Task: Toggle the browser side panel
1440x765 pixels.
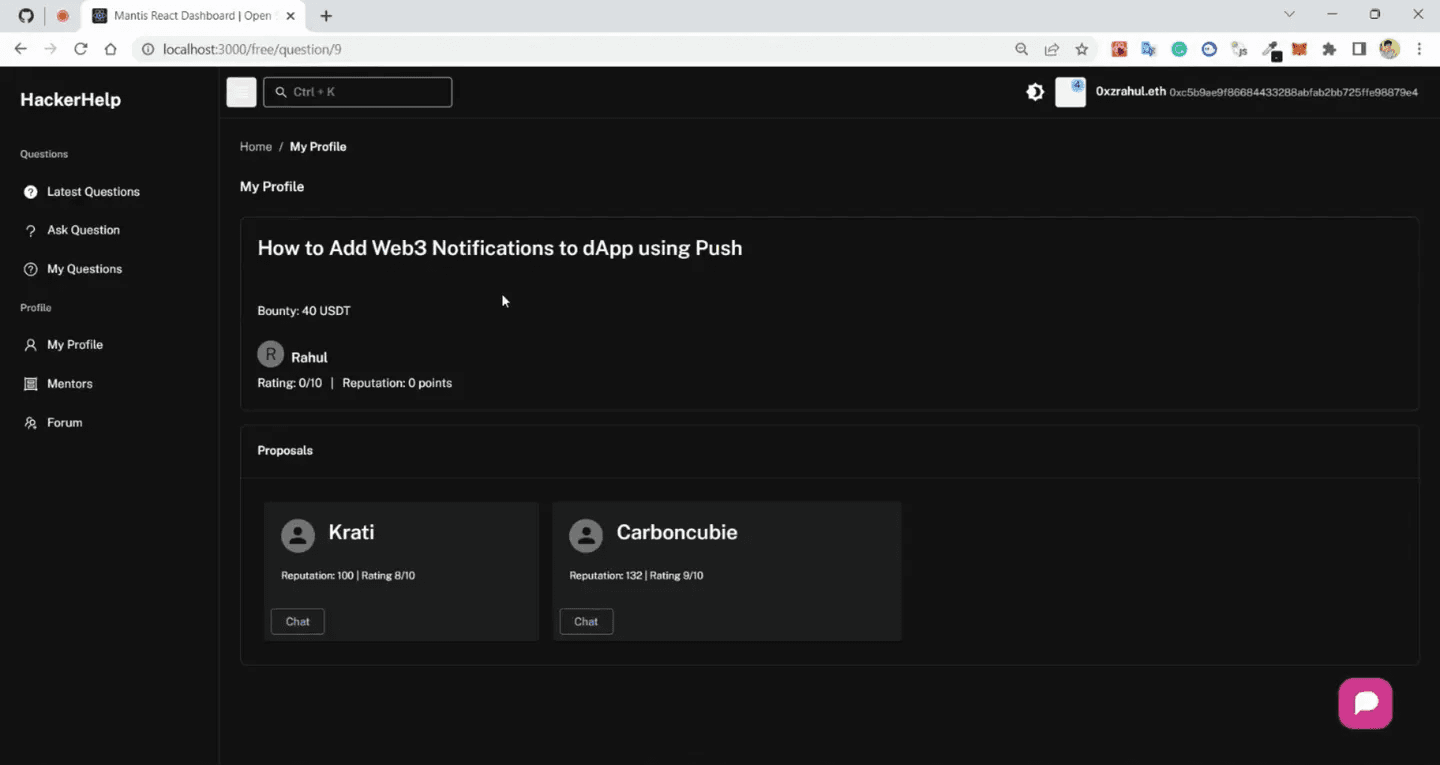Action: [1359, 49]
